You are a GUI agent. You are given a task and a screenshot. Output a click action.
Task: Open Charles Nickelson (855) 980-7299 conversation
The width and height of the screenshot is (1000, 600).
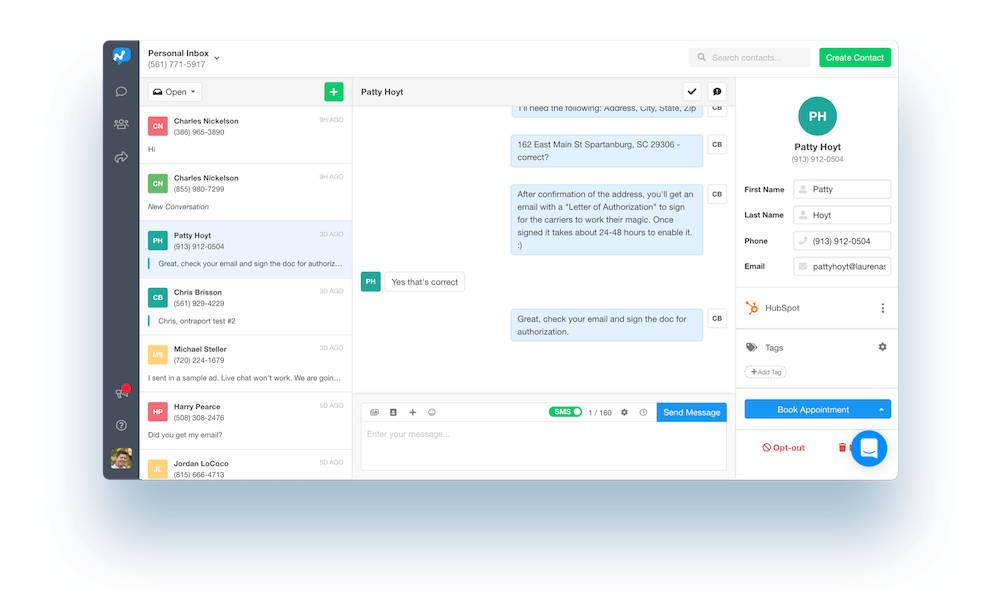click(246, 192)
